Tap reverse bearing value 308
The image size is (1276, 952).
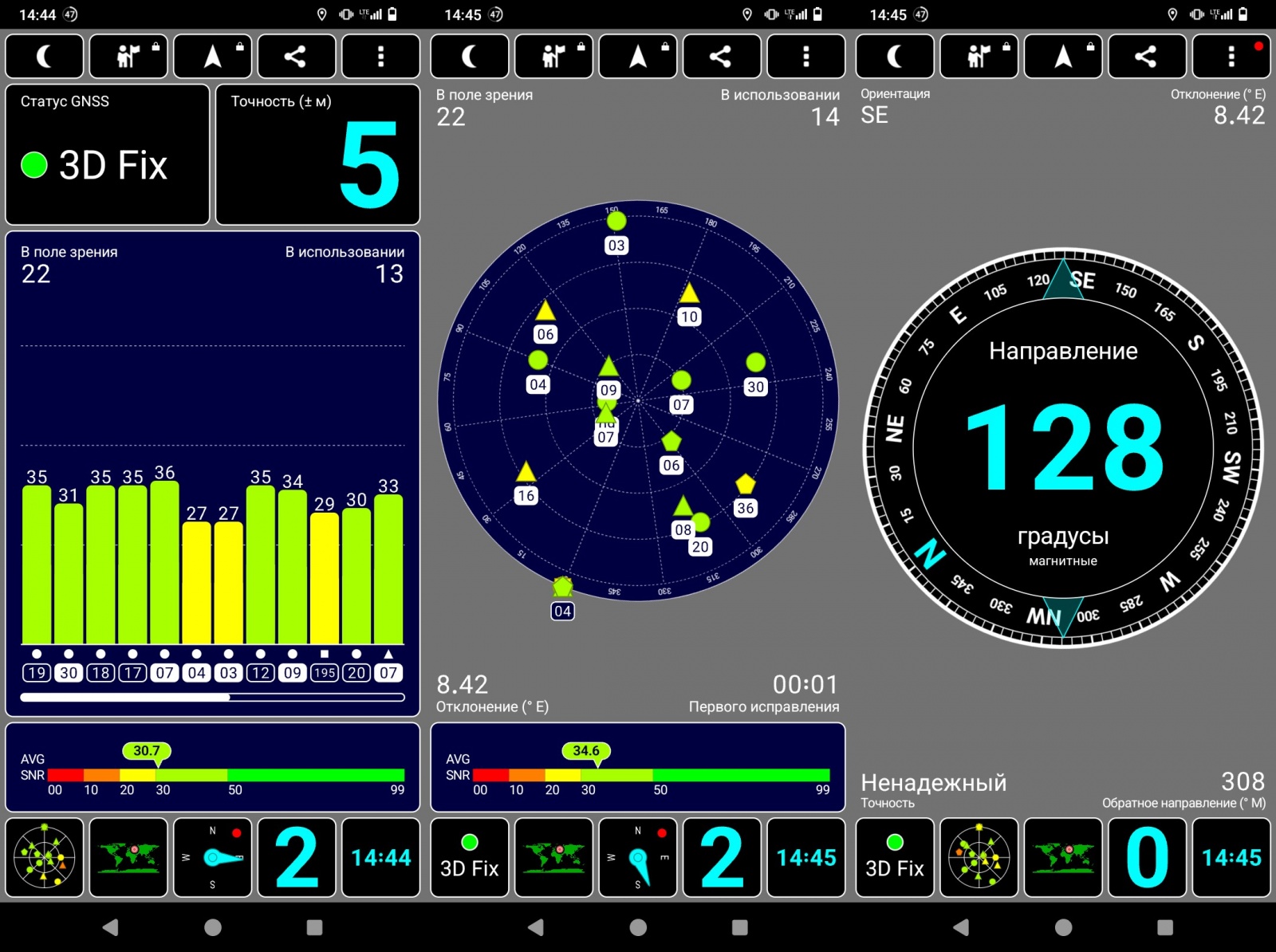click(x=1243, y=781)
